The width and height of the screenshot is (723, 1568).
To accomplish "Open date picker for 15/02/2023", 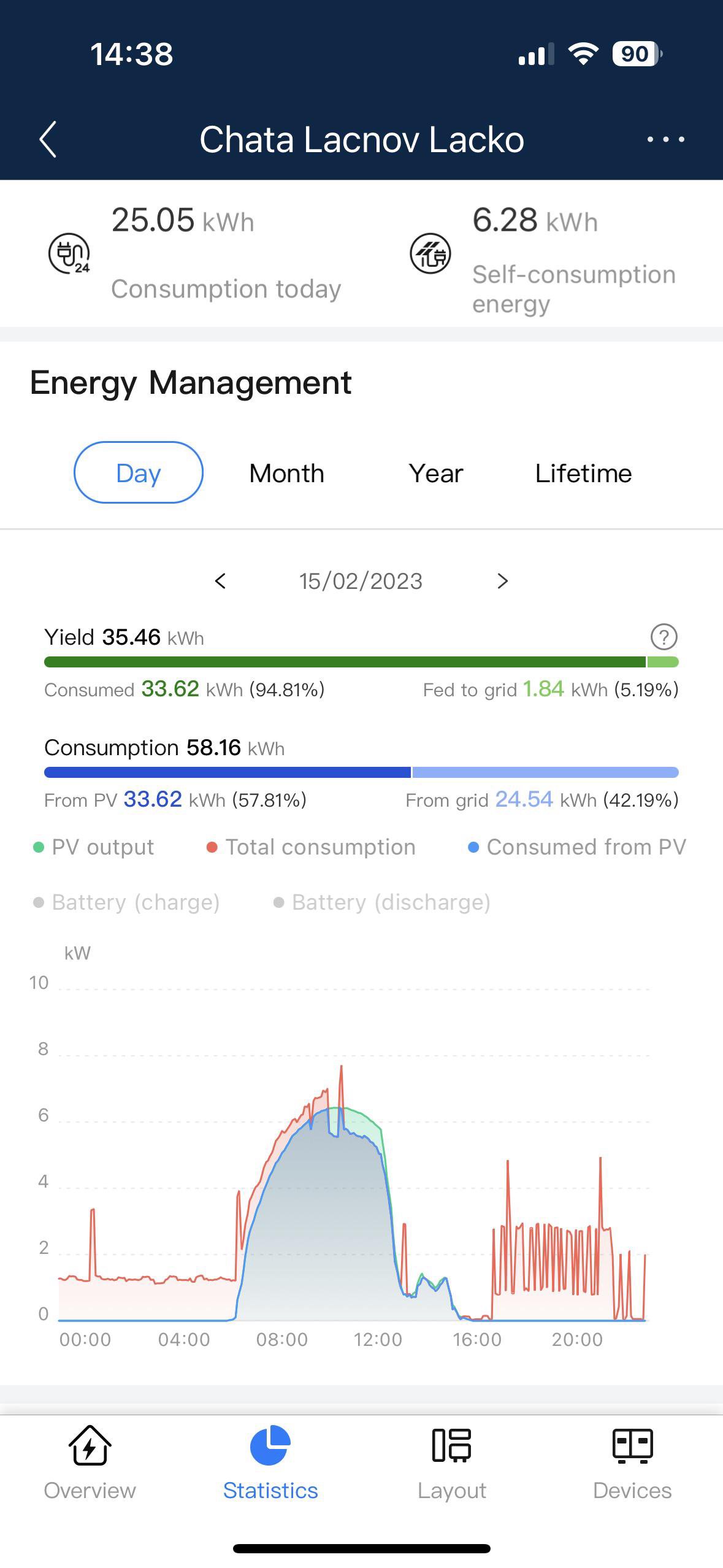I will tap(361, 581).
